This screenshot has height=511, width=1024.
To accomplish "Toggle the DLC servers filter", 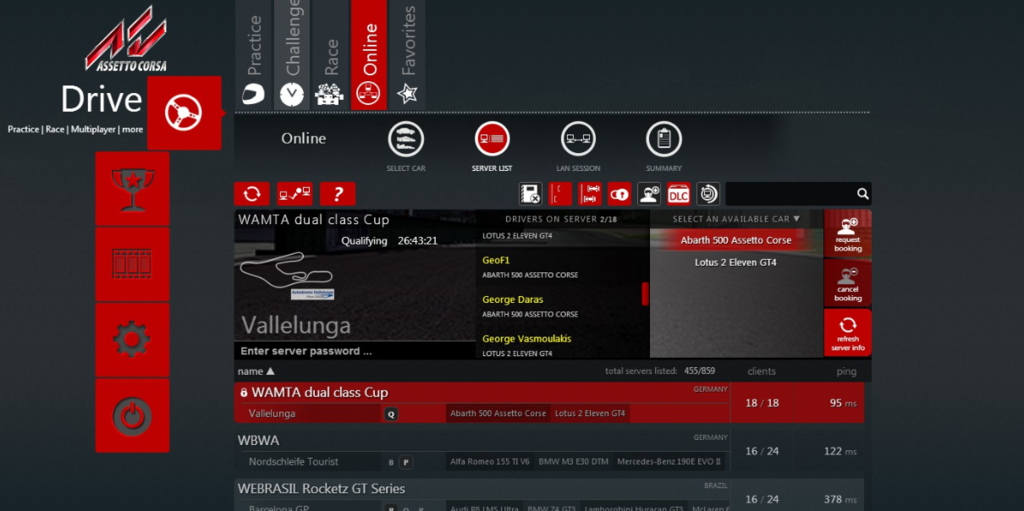I will (678, 194).
